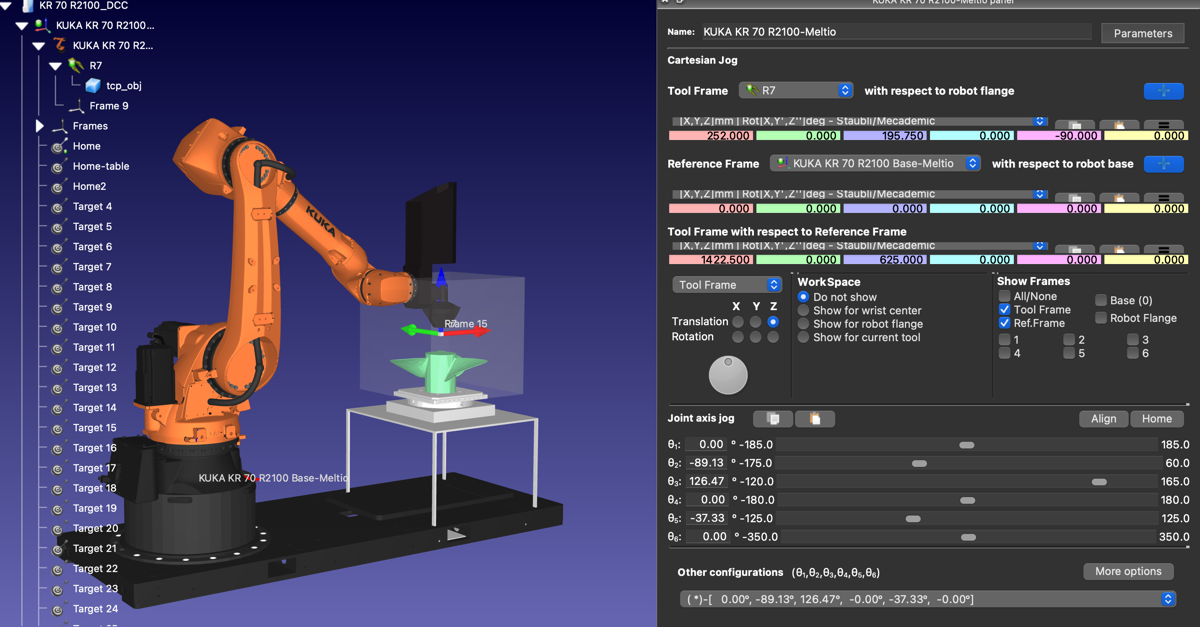Select the Show for wrist center option
The height and width of the screenshot is (627, 1200).
coord(803,311)
